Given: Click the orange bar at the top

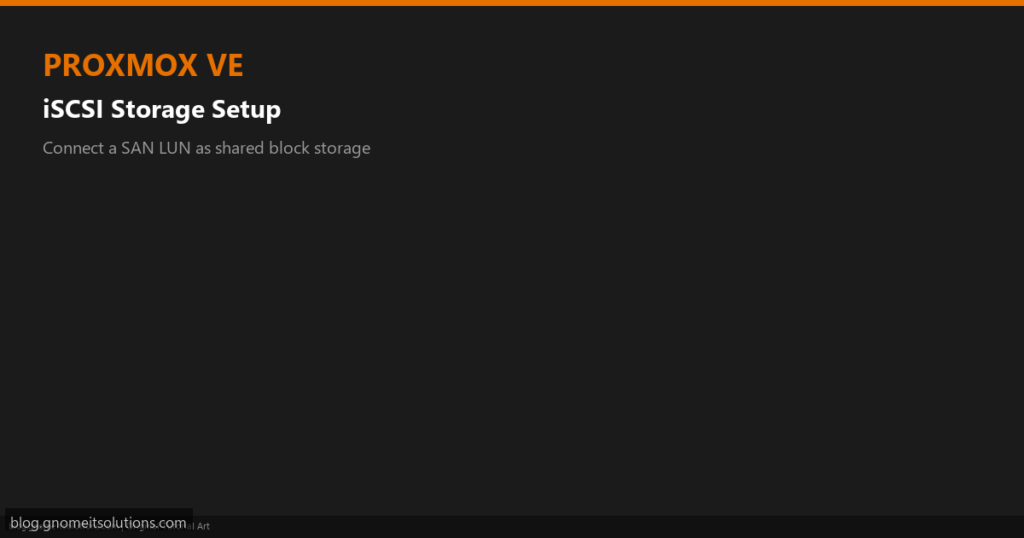Looking at the screenshot, I should point(512,3).
